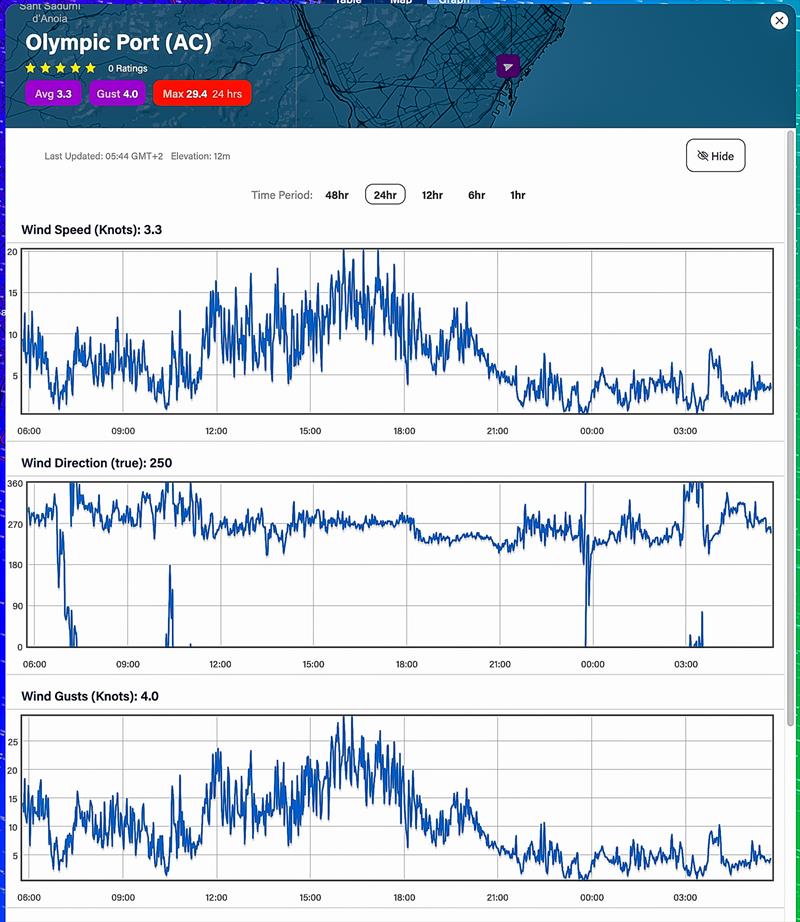Click 12:00 label under Wind Gusts chart
800x922 pixels.
[x=216, y=898]
